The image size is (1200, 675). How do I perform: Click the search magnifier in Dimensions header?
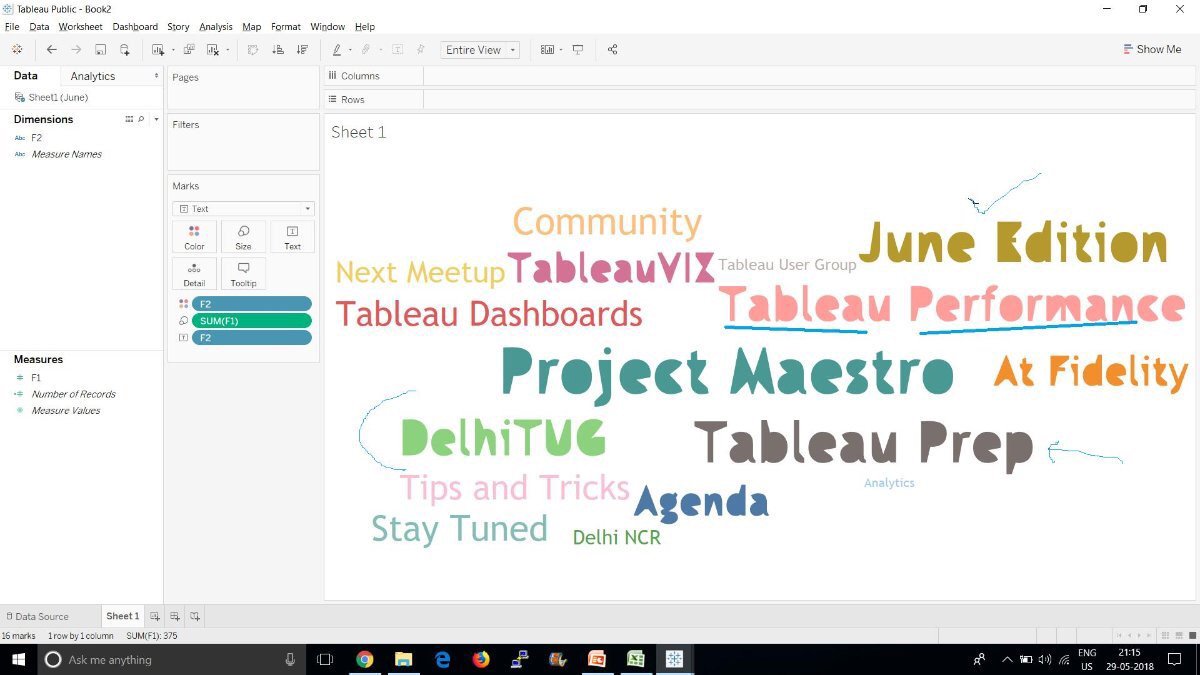pos(141,119)
